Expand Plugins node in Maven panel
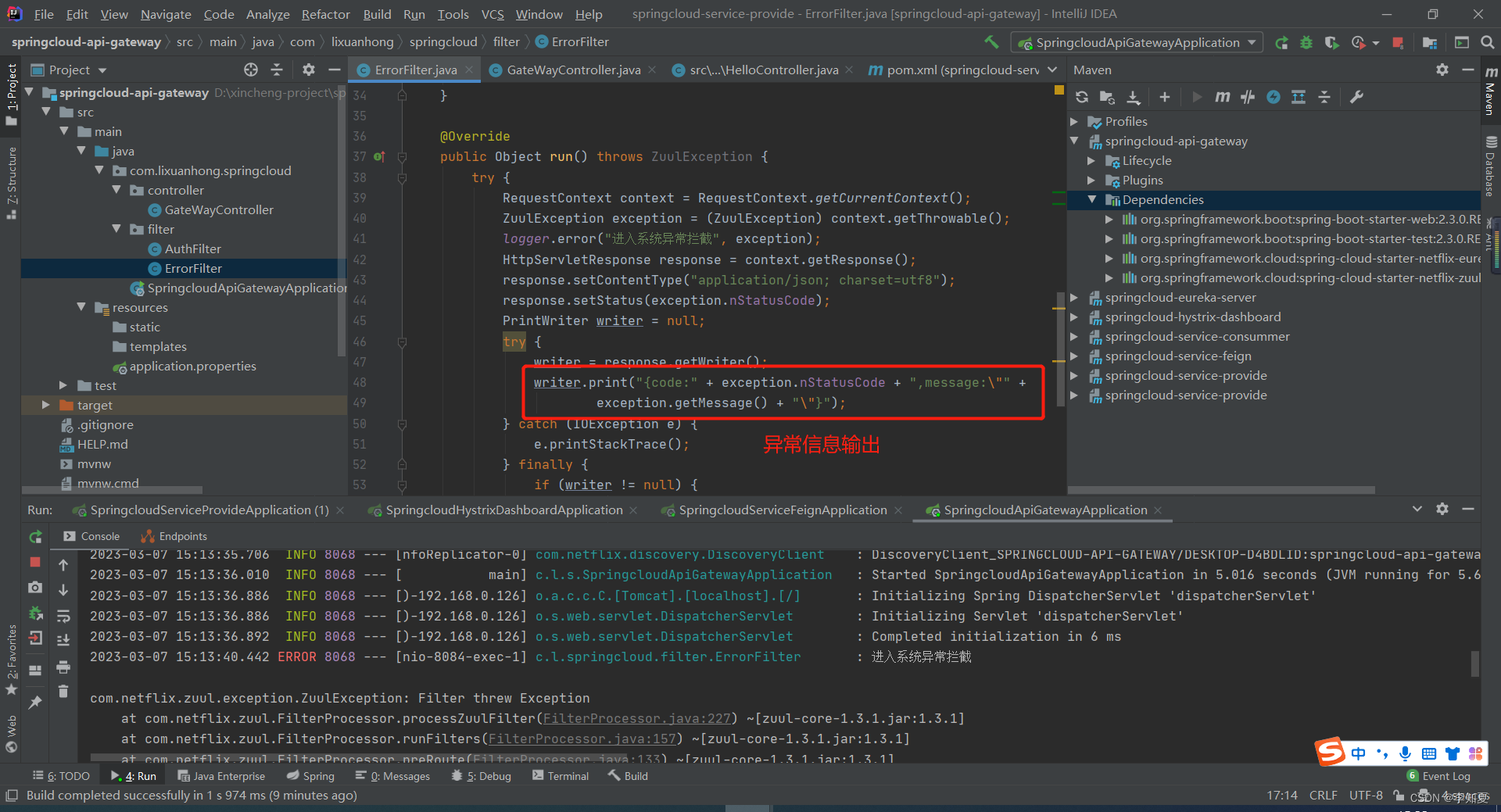This screenshot has height=812, width=1501. pos(1092,181)
